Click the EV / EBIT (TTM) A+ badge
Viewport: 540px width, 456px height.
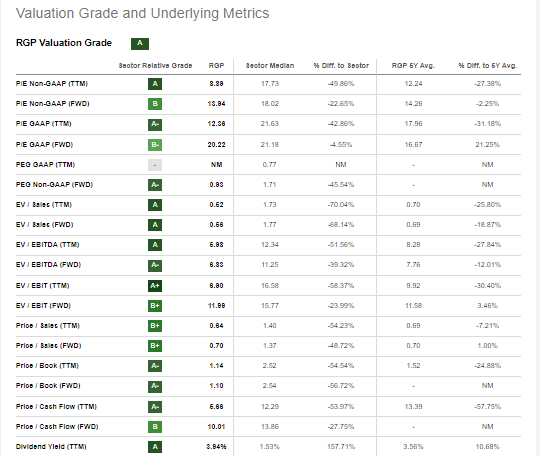tap(155, 286)
